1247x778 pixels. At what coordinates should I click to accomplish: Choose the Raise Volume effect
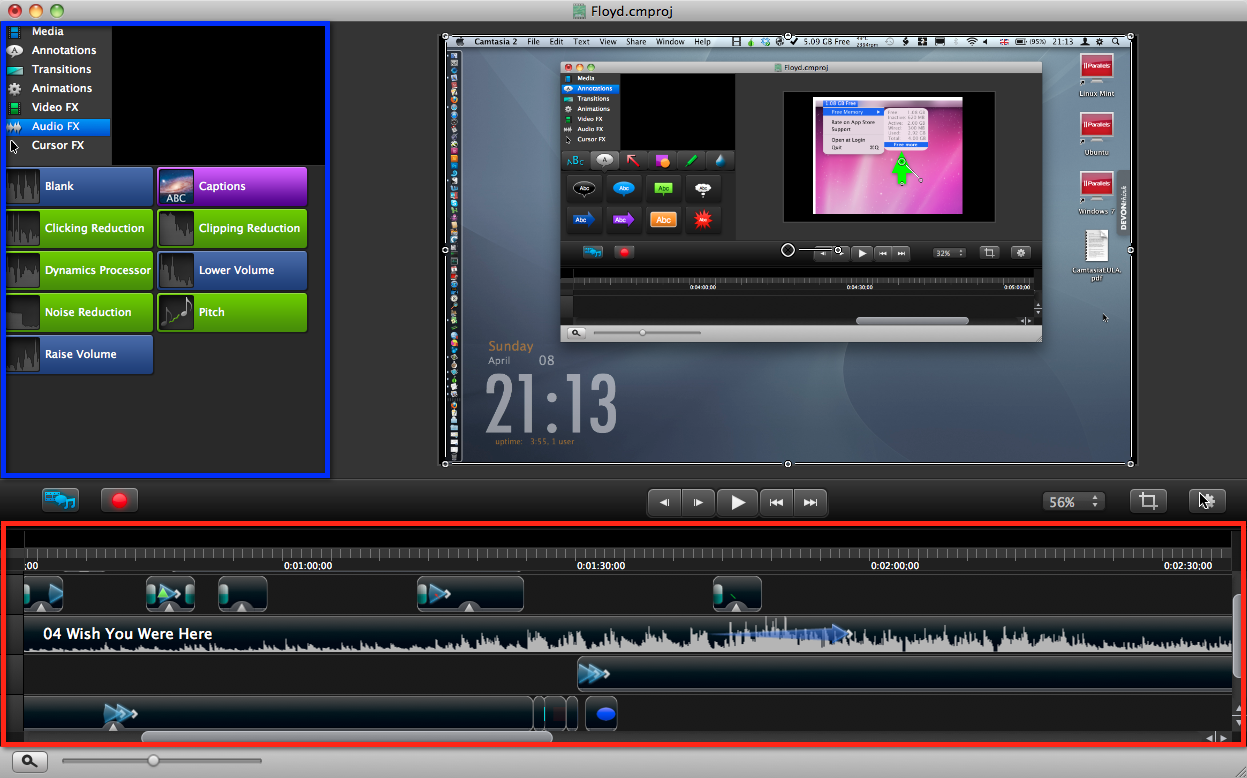pyautogui.click(x=79, y=354)
